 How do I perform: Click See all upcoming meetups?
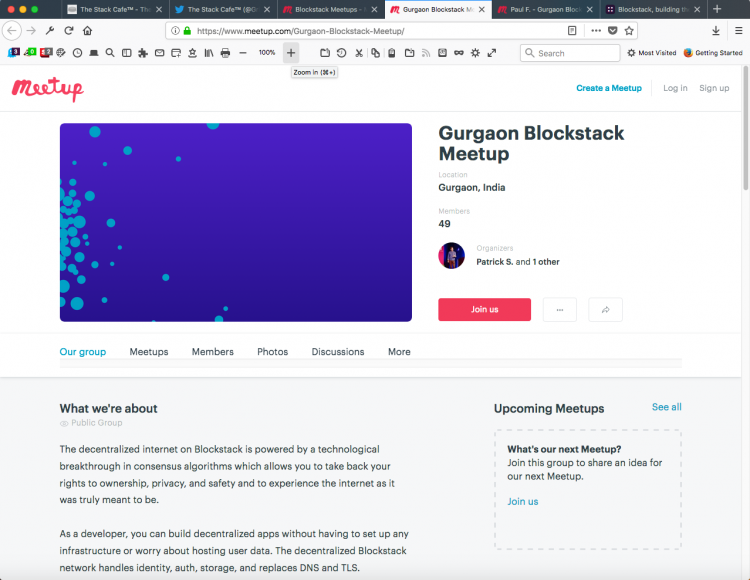point(667,407)
